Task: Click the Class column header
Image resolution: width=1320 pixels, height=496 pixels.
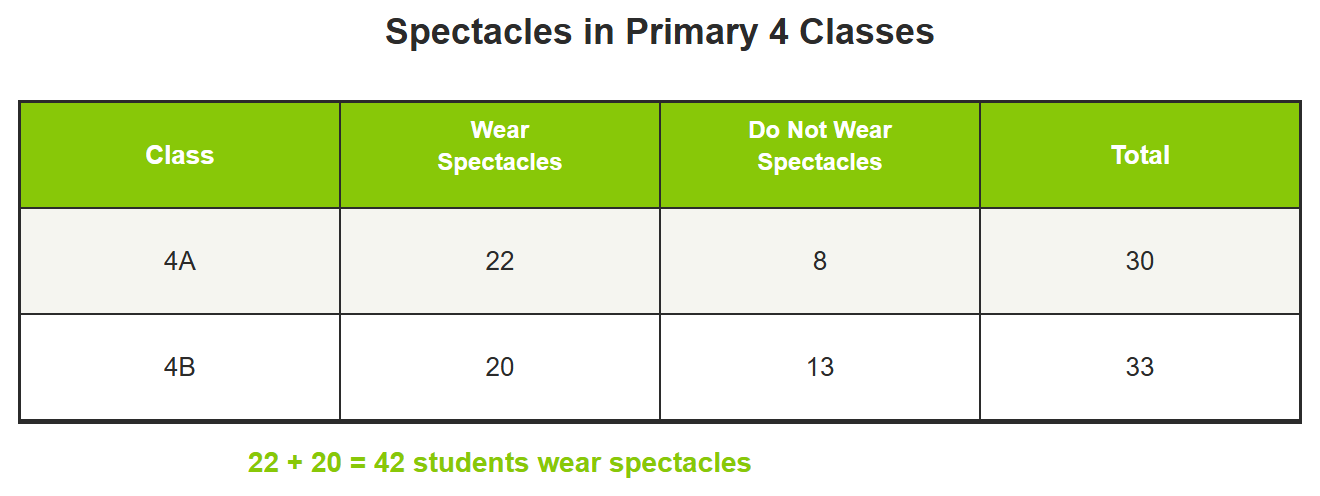Action: [x=180, y=155]
